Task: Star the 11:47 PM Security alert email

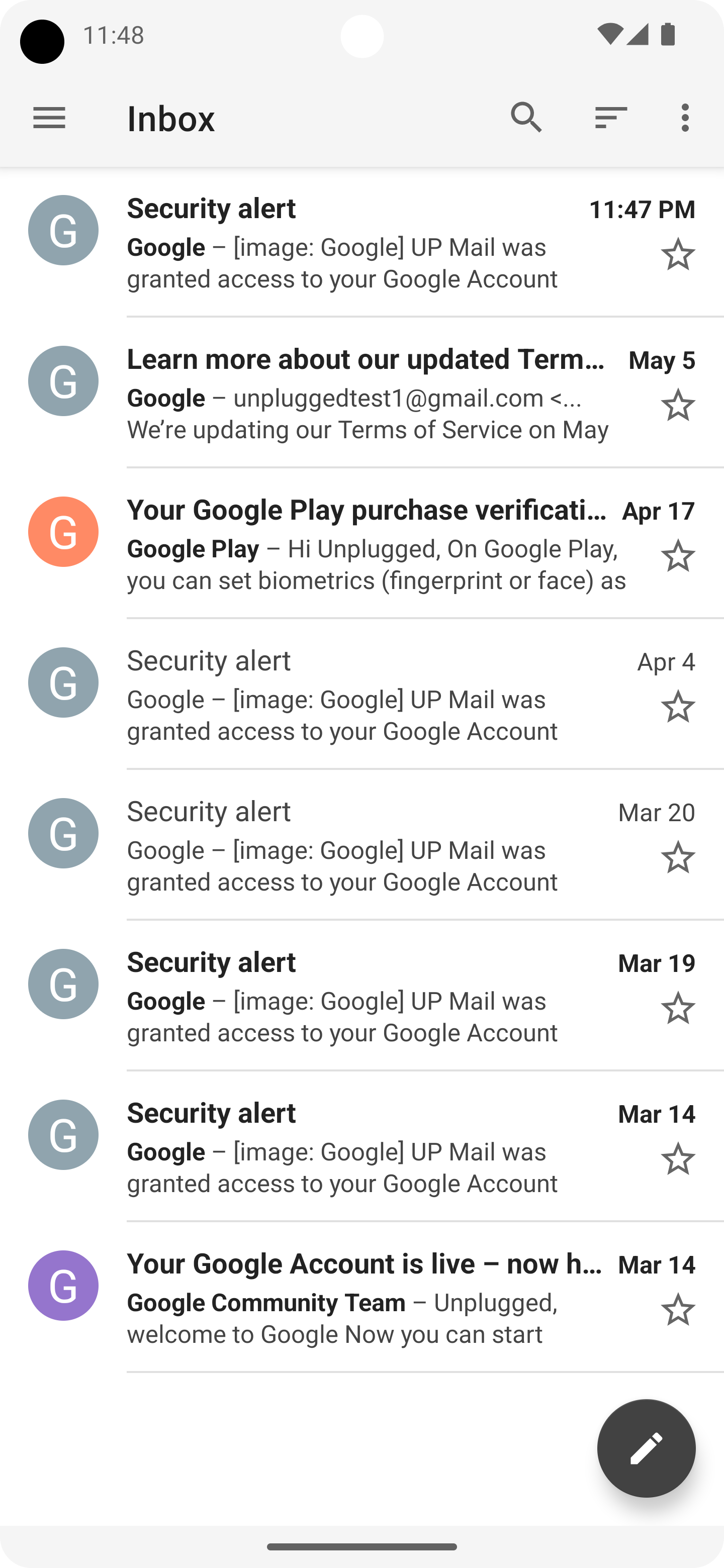Action: (x=678, y=254)
